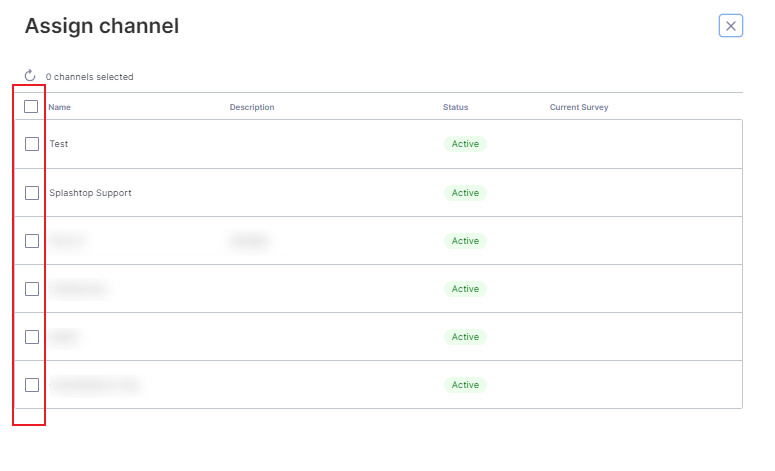This screenshot has height=471, width=775.
Task: Click the Name column header
Action: [x=59, y=107]
